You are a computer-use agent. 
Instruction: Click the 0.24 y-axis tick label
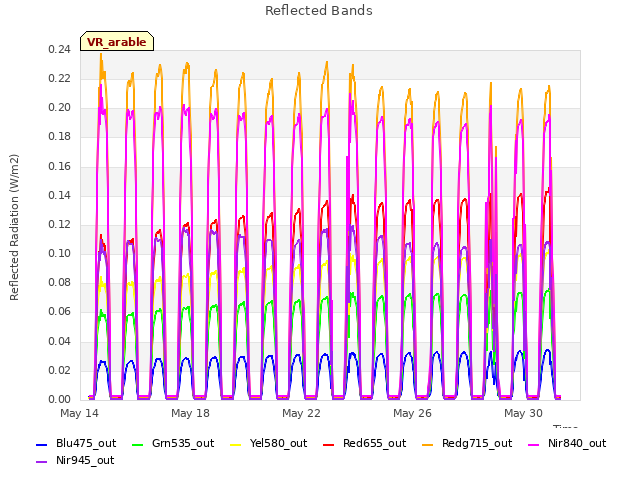pyautogui.click(x=60, y=50)
